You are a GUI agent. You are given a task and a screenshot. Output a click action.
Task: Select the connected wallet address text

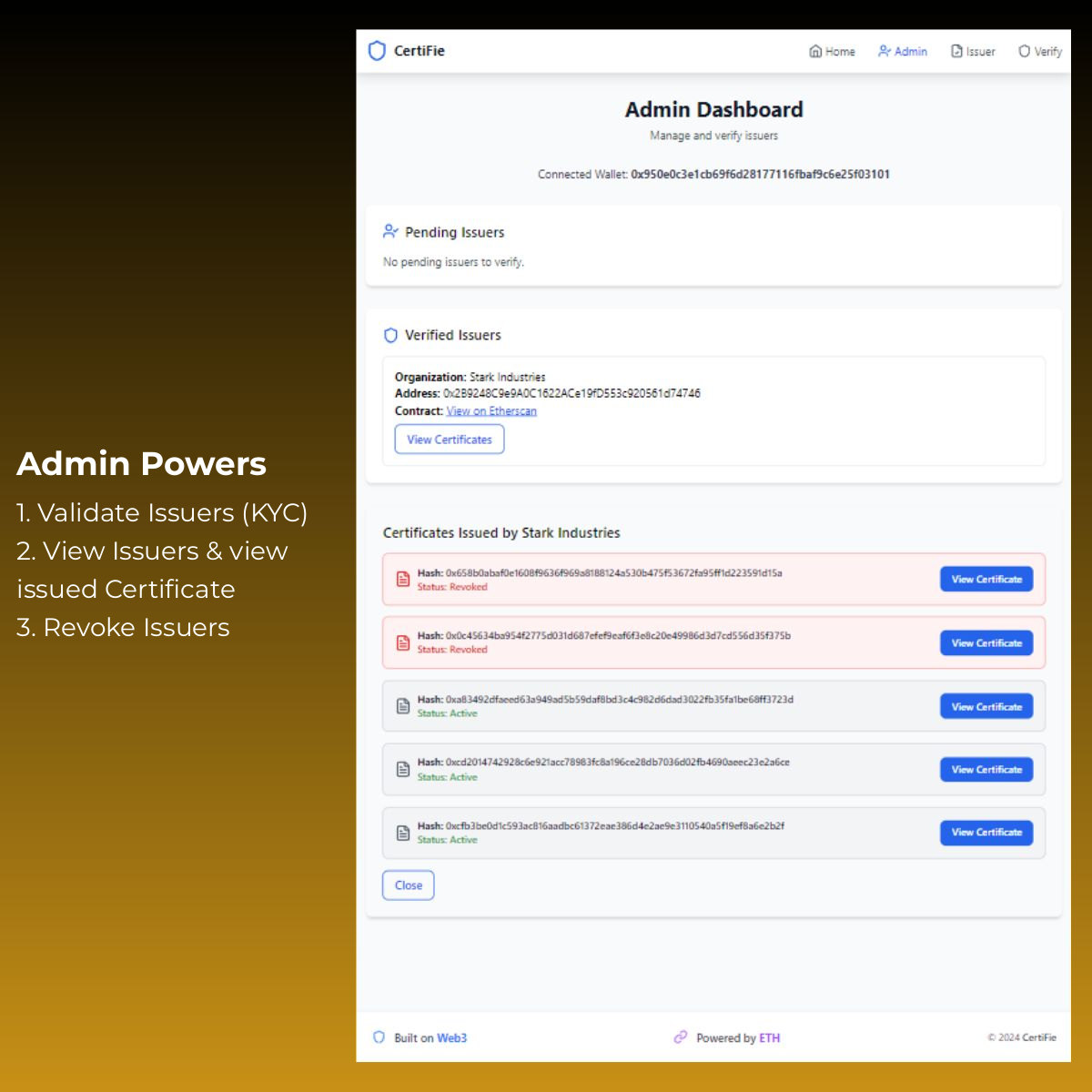[x=761, y=174]
